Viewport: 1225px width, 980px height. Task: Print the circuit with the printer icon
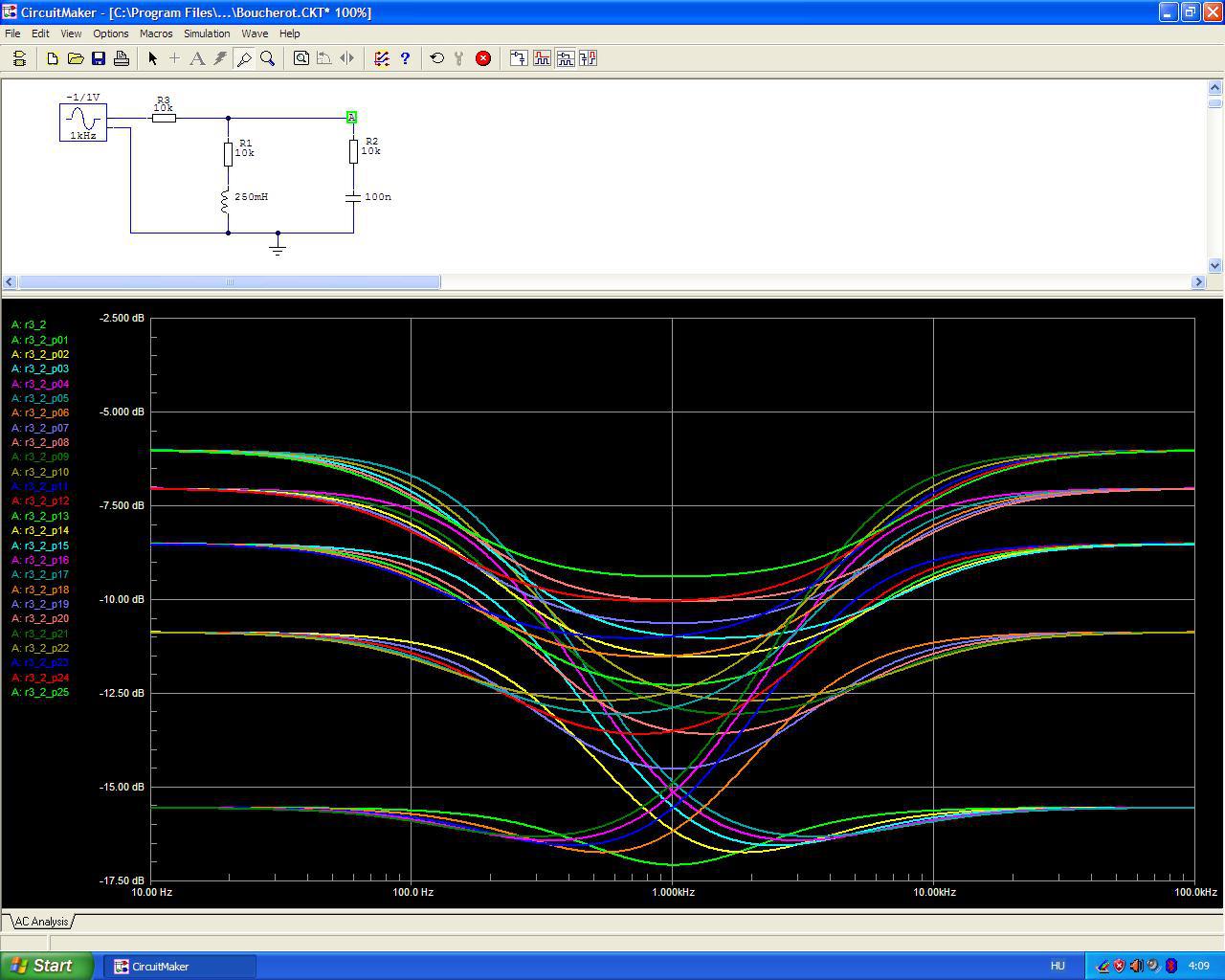click(122, 58)
